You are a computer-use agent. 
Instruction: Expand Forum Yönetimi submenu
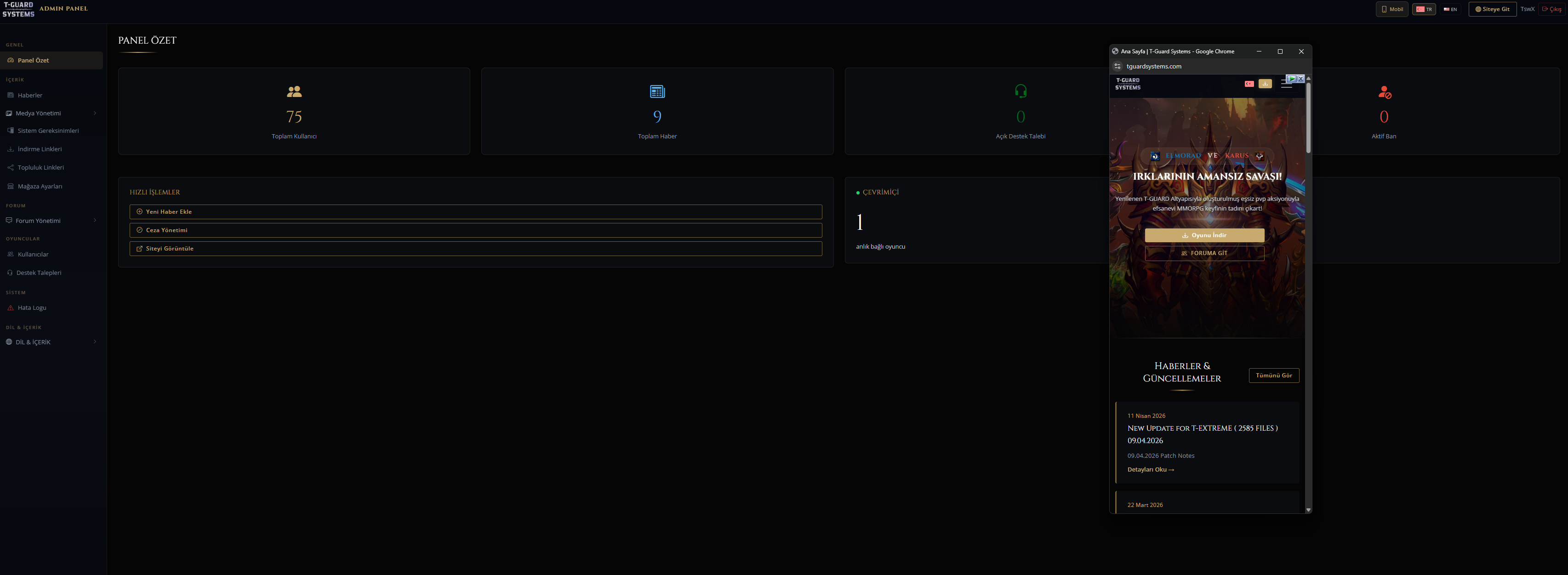click(x=51, y=221)
